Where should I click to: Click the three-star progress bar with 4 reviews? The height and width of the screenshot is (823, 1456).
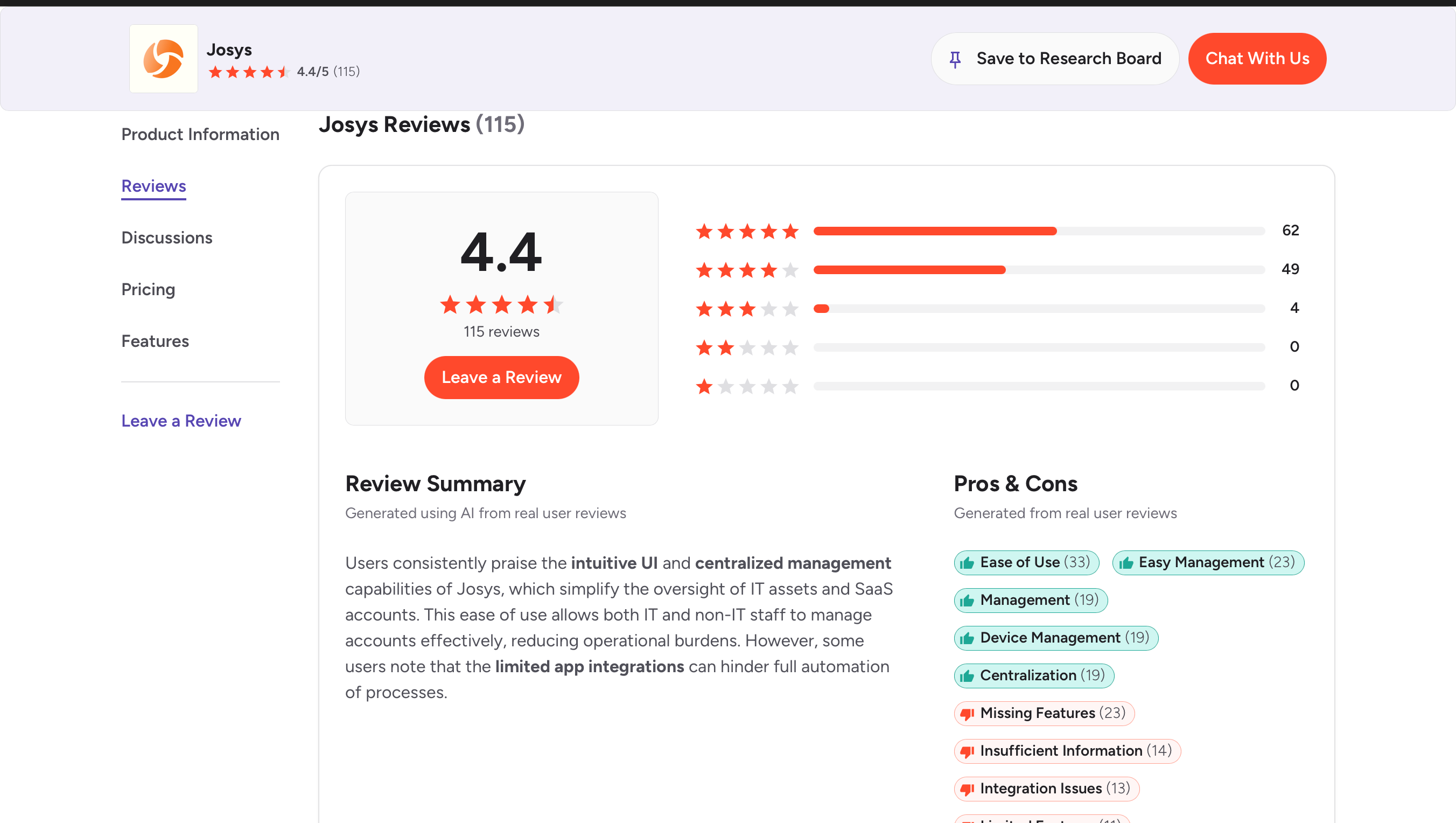tap(1039, 309)
